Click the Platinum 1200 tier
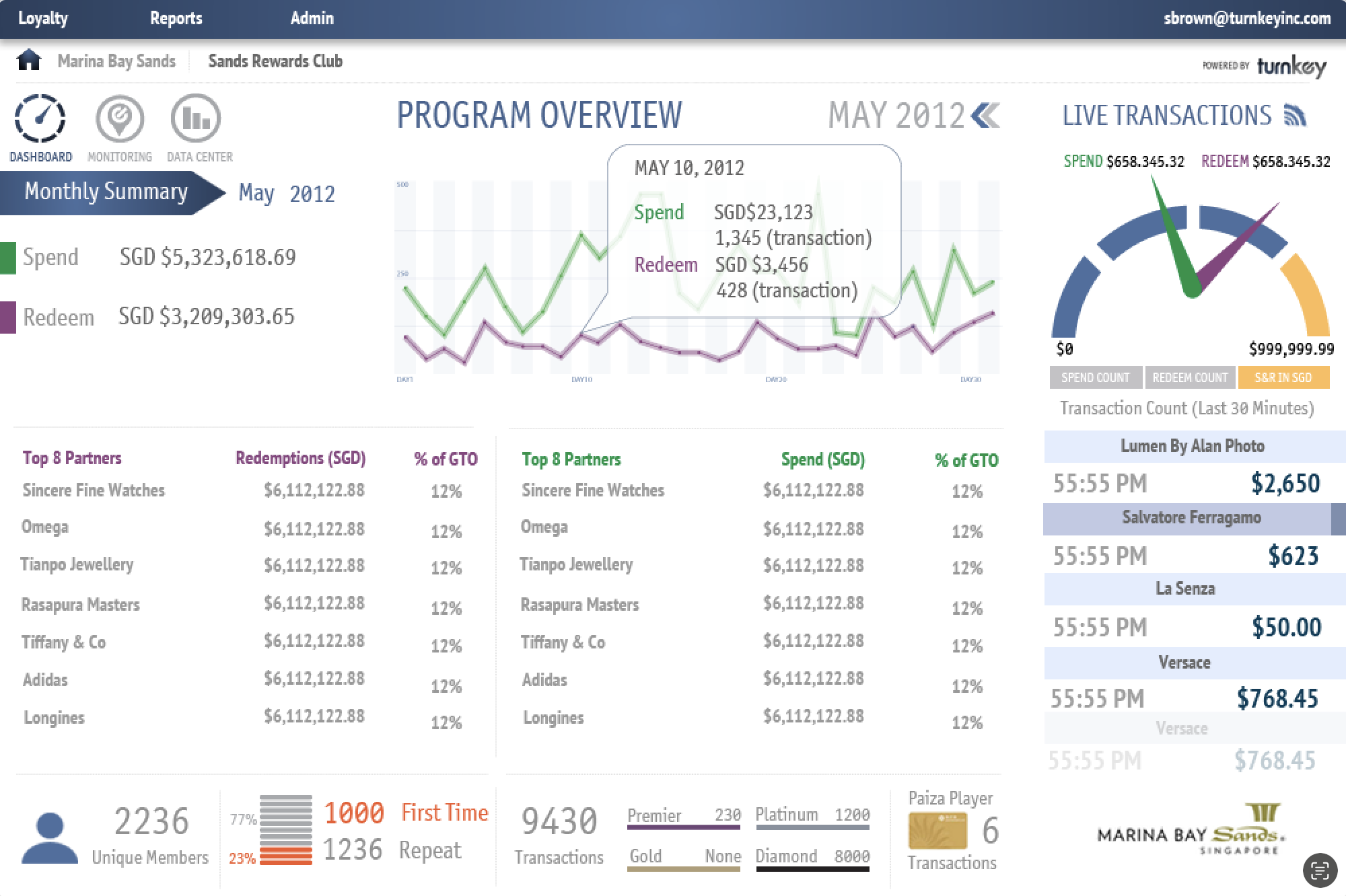 click(812, 817)
